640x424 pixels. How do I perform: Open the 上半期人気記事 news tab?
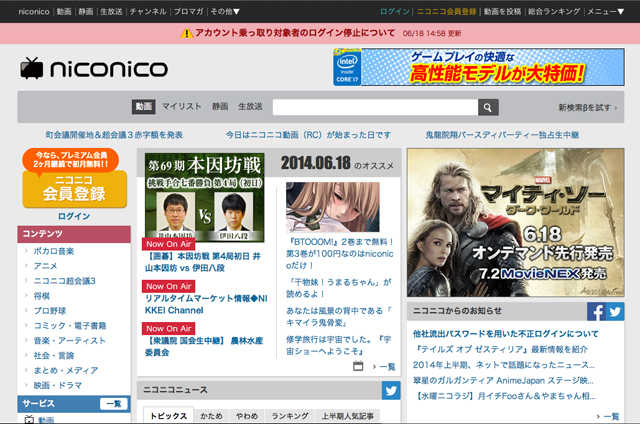click(347, 416)
